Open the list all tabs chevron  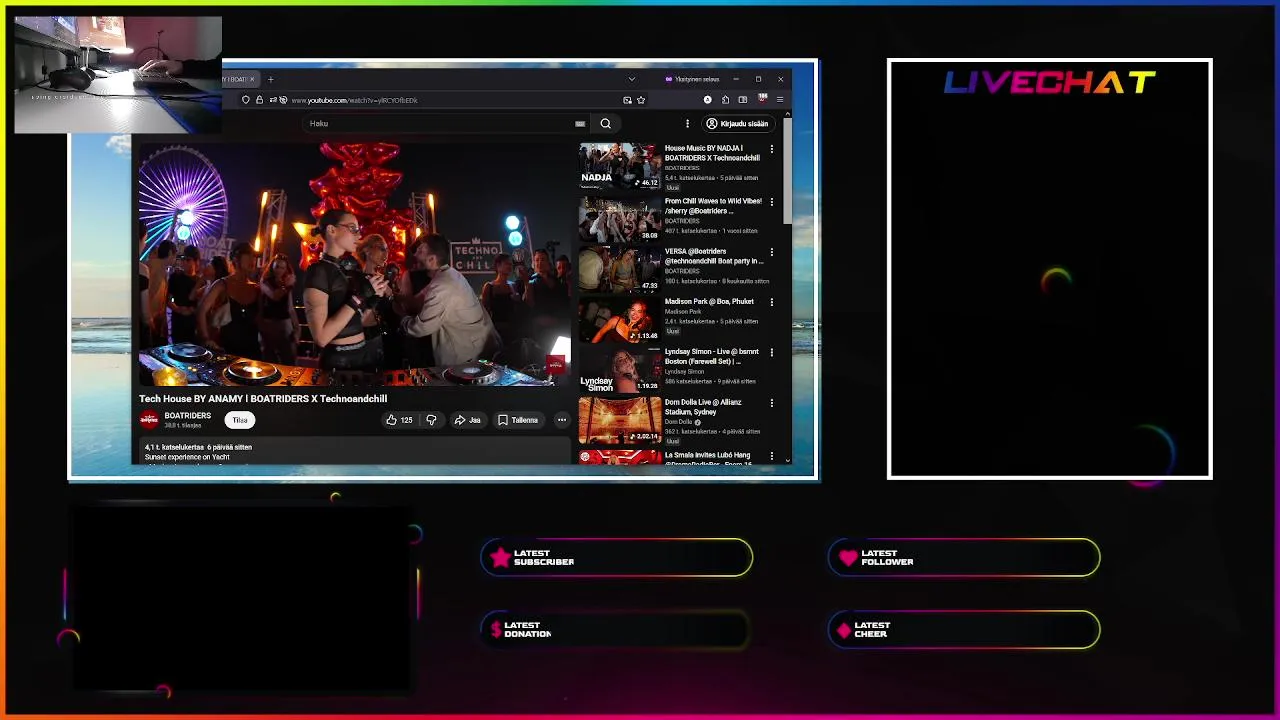pos(631,79)
